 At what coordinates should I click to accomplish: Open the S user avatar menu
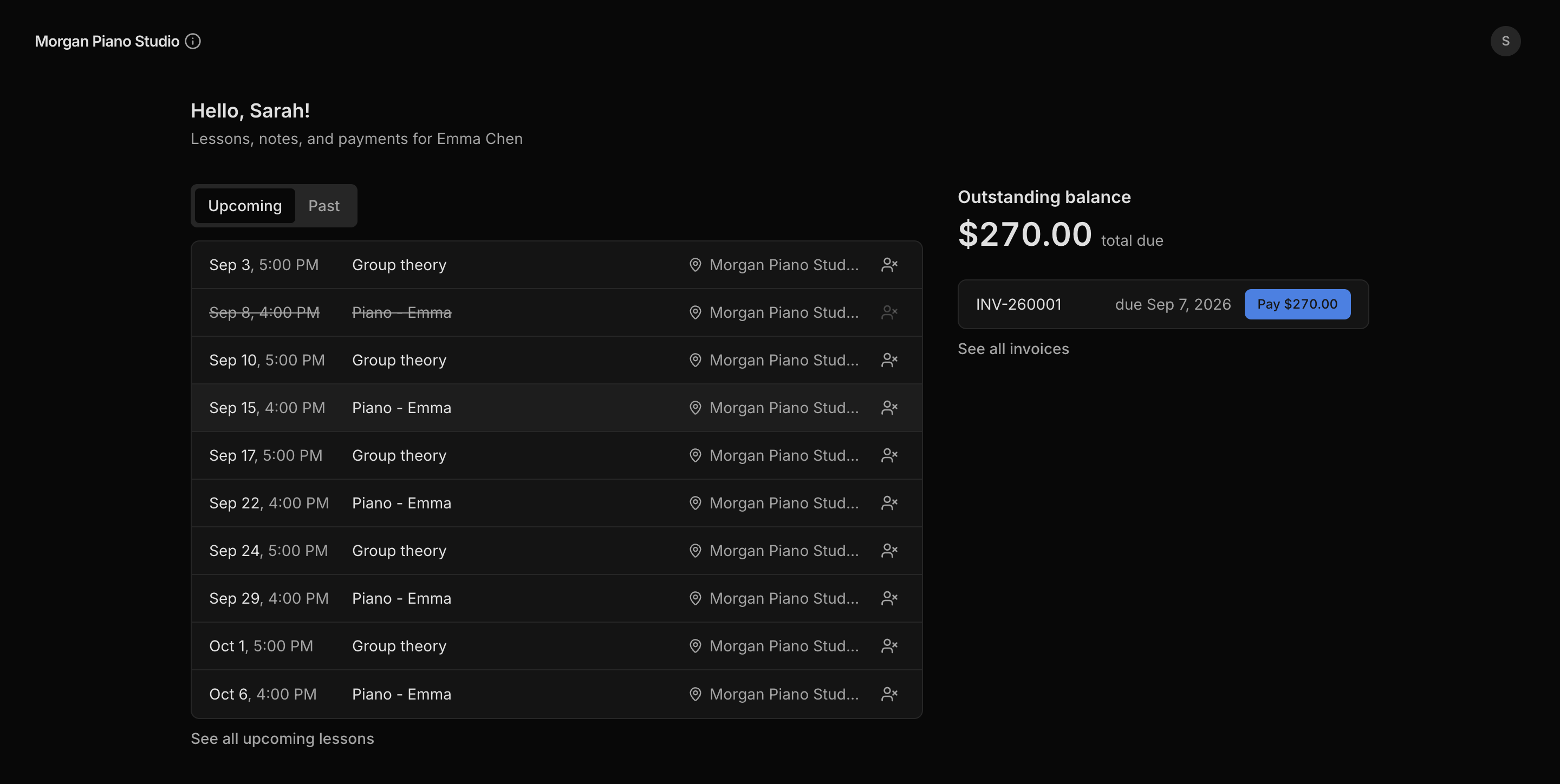1505,41
